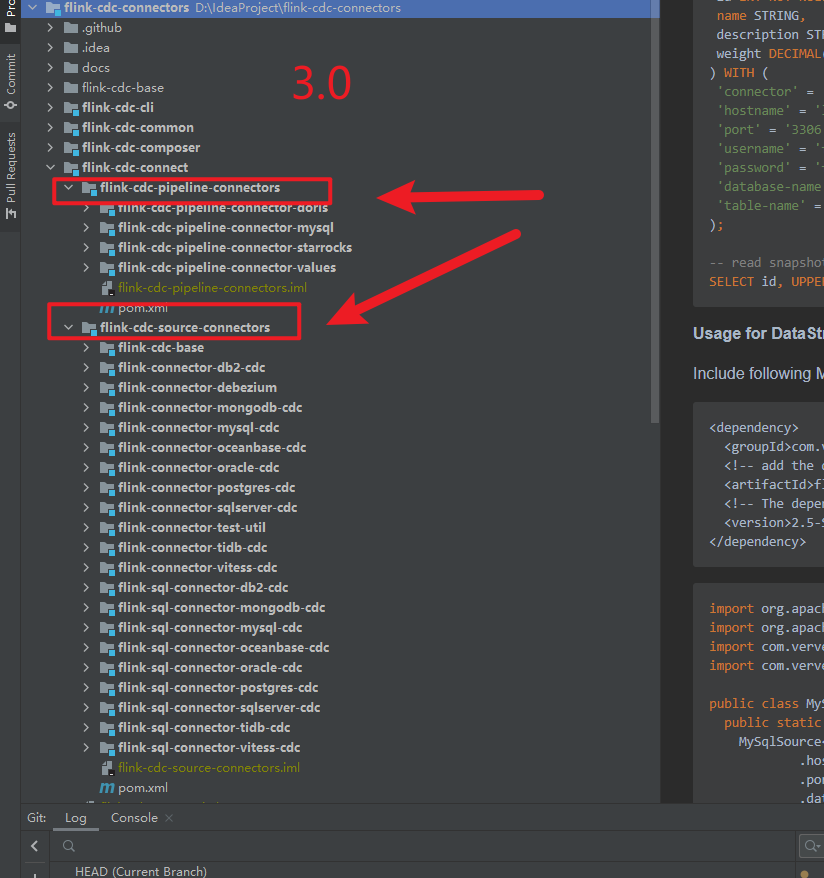Click the flink-connector-mysql-cdc module icon
The height and width of the screenshot is (878, 824).
(x=107, y=428)
